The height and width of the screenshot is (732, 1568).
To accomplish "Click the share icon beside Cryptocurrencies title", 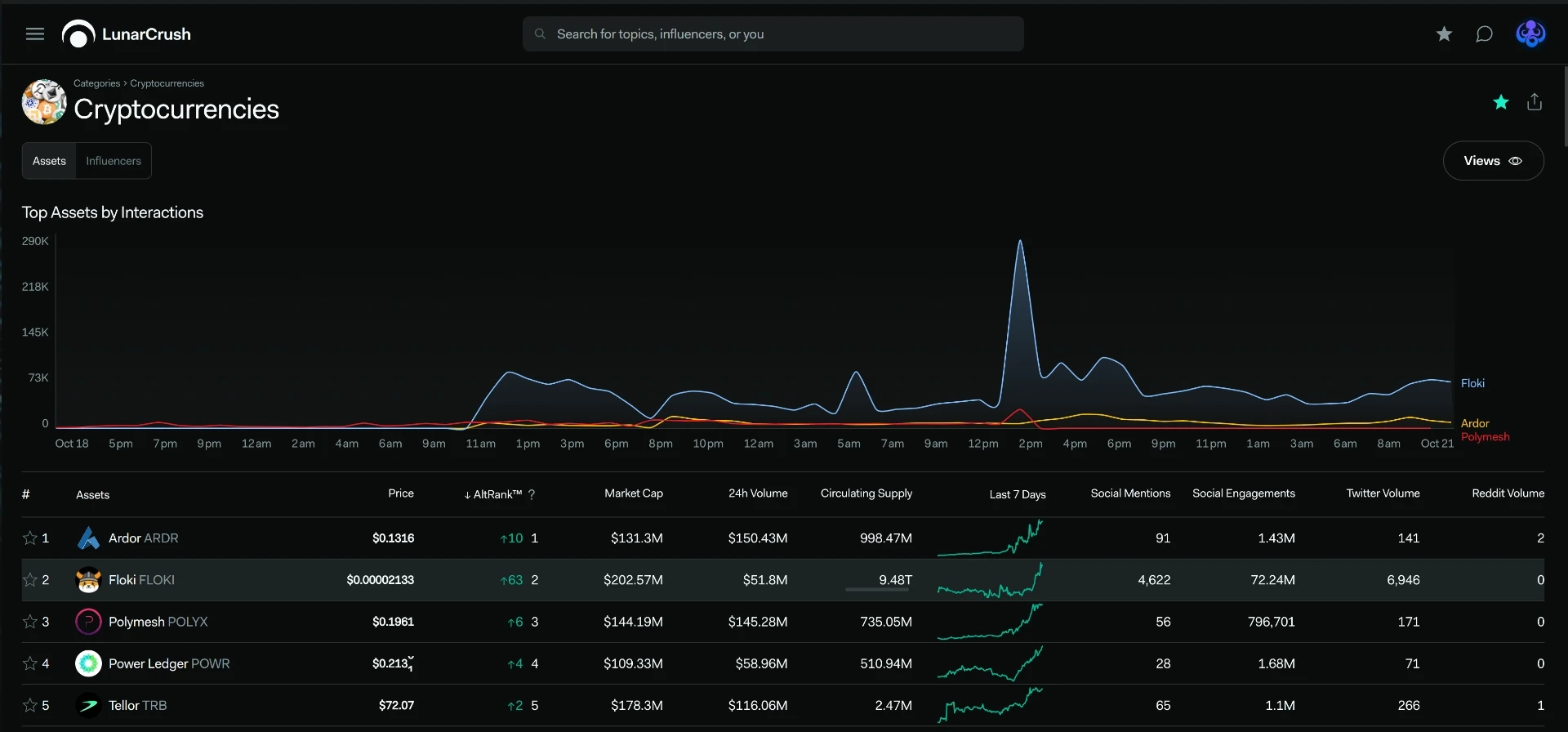I will (1535, 102).
